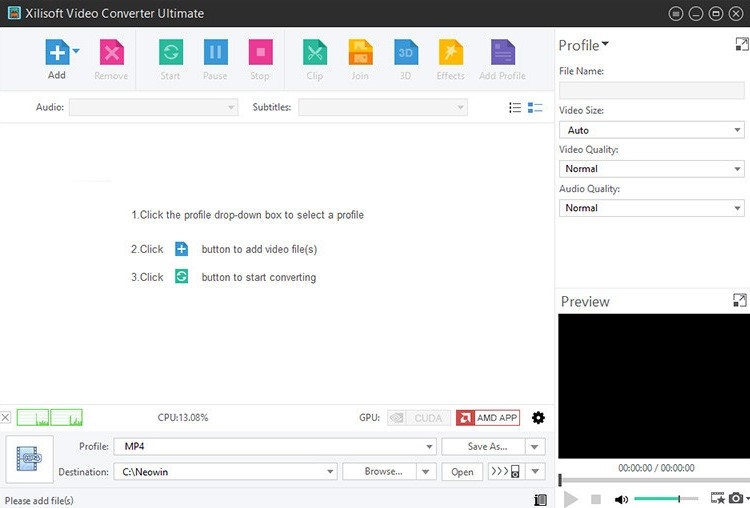Click the 'Please add file(s)' status text
750x508 pixels.
coord(39,501)
